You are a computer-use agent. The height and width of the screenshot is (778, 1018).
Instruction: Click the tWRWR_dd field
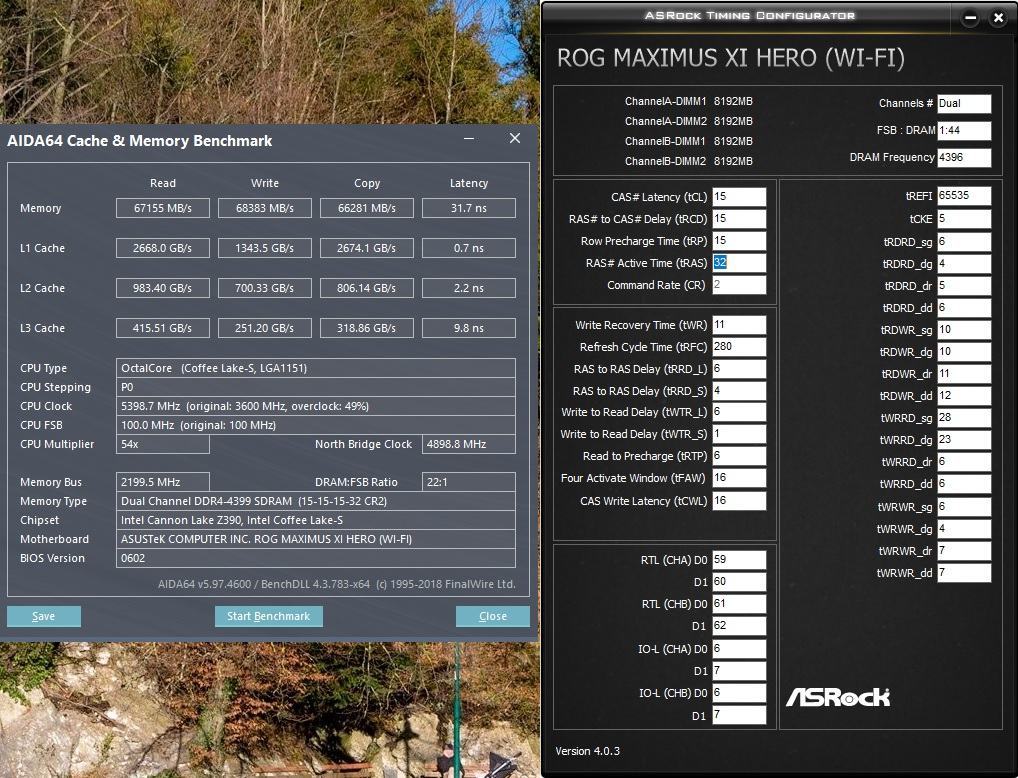click(964, 573)
